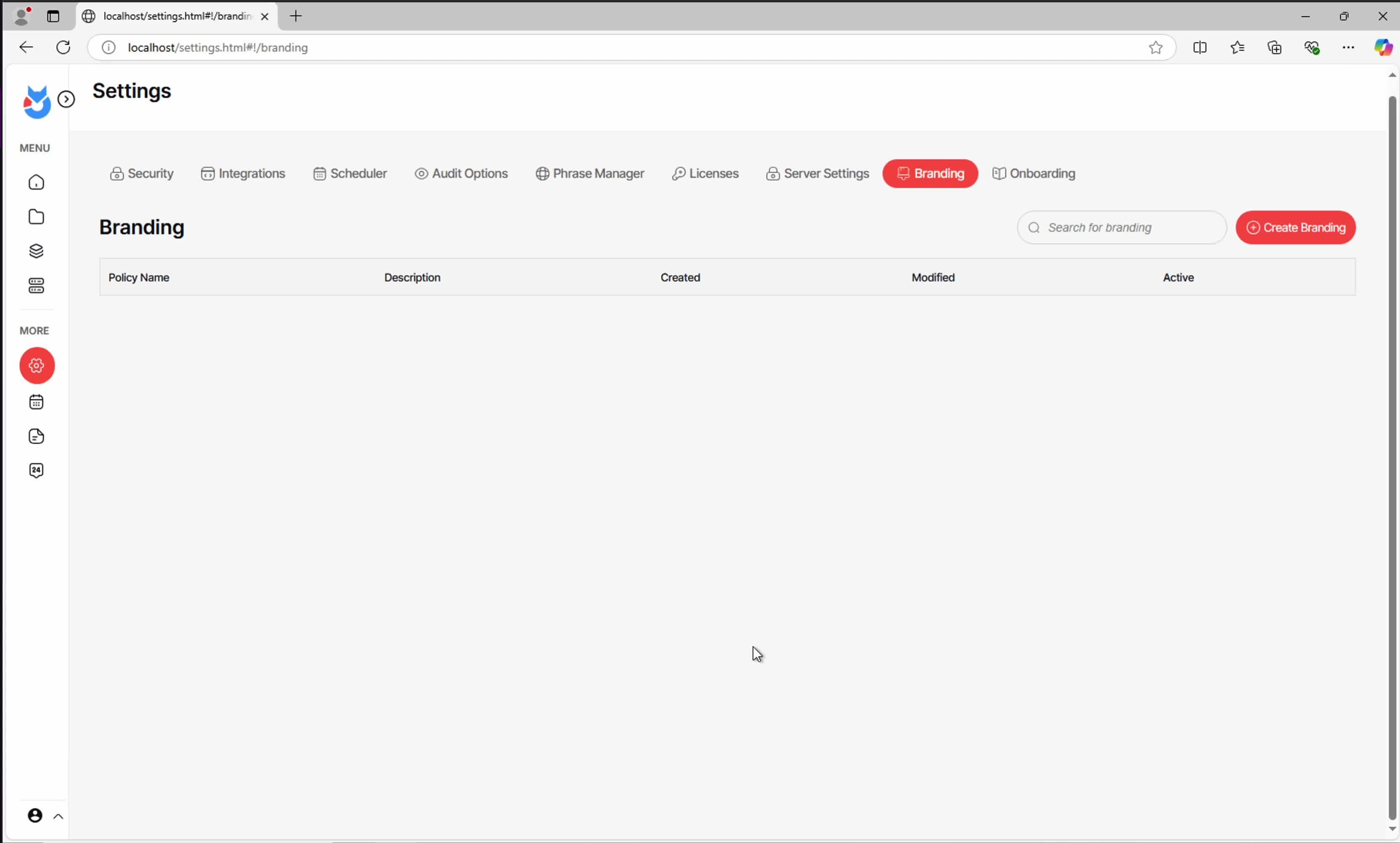Open the server rack sidebar icon
The height and width of the screenshot is (843, 1400).
(36, 286)
